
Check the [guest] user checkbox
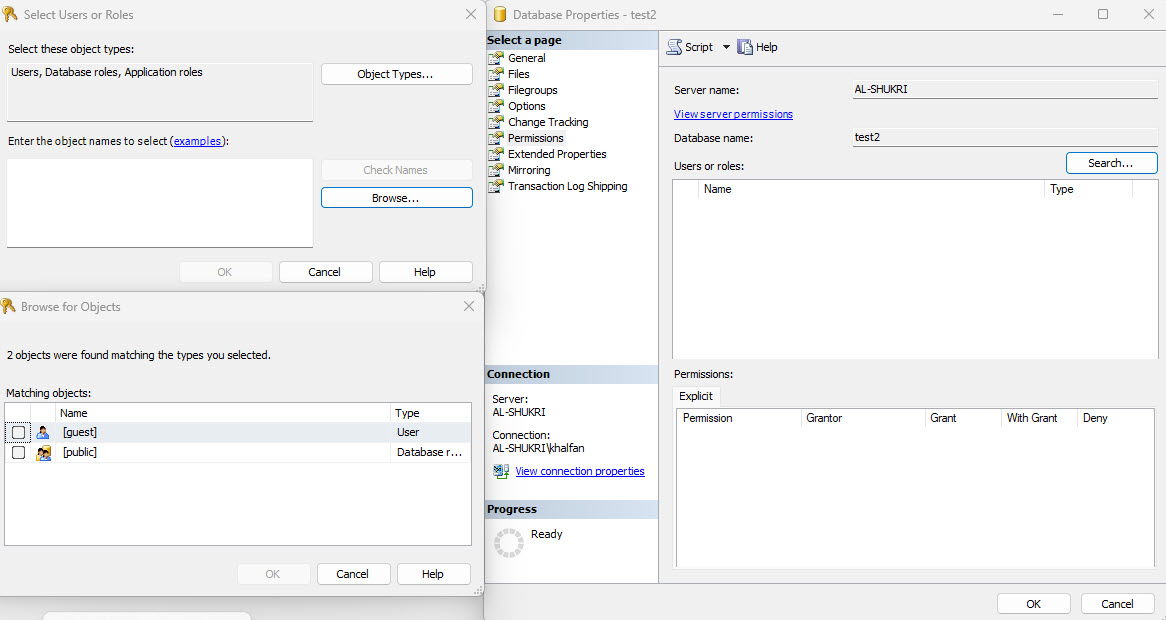[x=19, y=433]
